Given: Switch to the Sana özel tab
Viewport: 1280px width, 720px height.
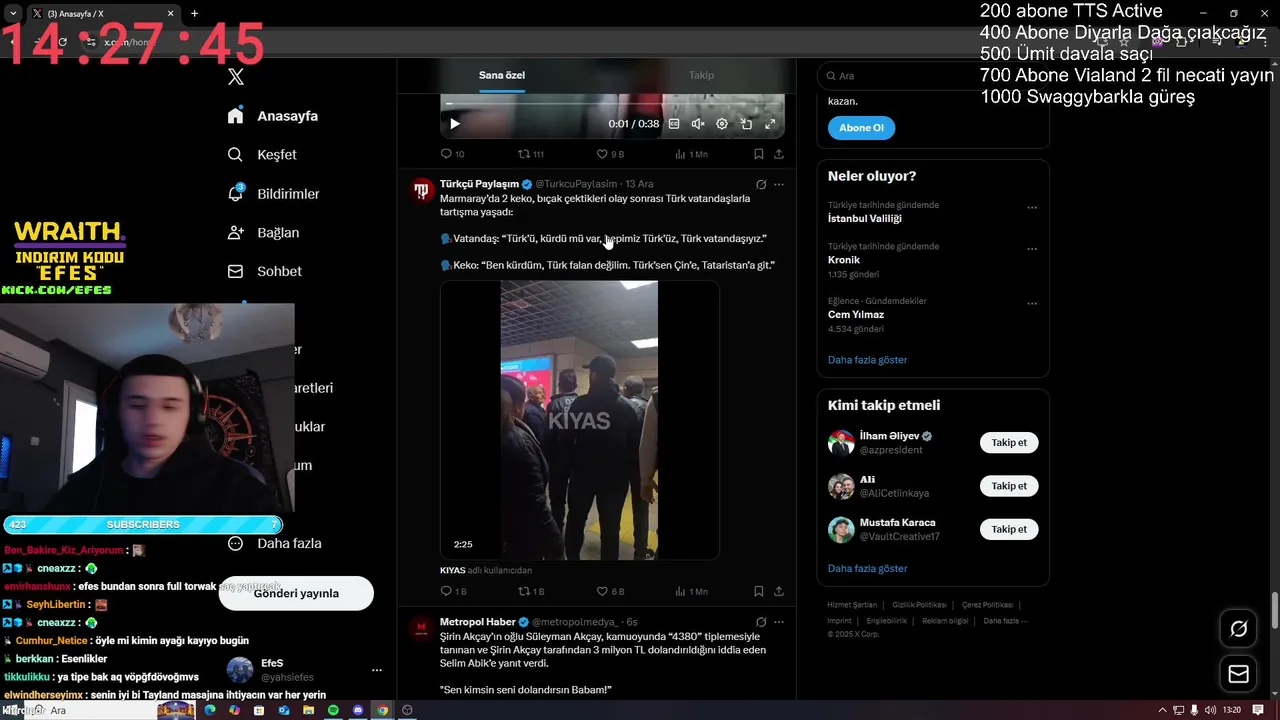Looking at the screenshot, I should coord(501,75).
